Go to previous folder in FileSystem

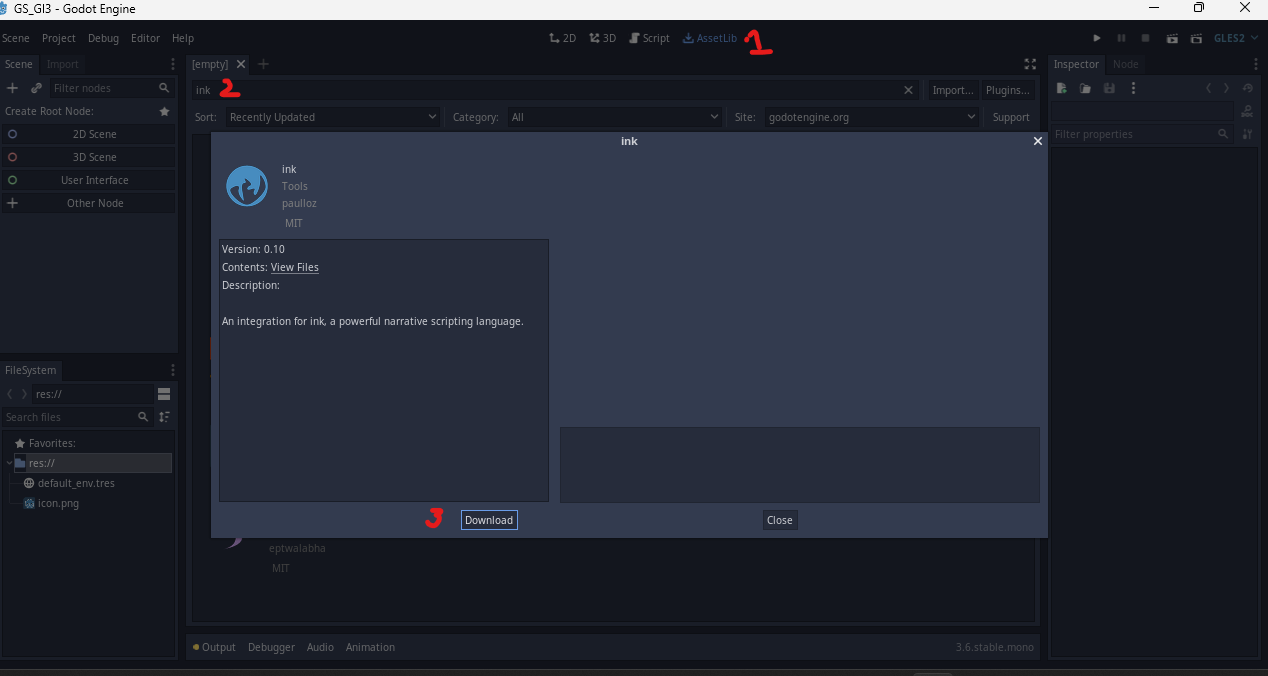[x=10, y=394]
